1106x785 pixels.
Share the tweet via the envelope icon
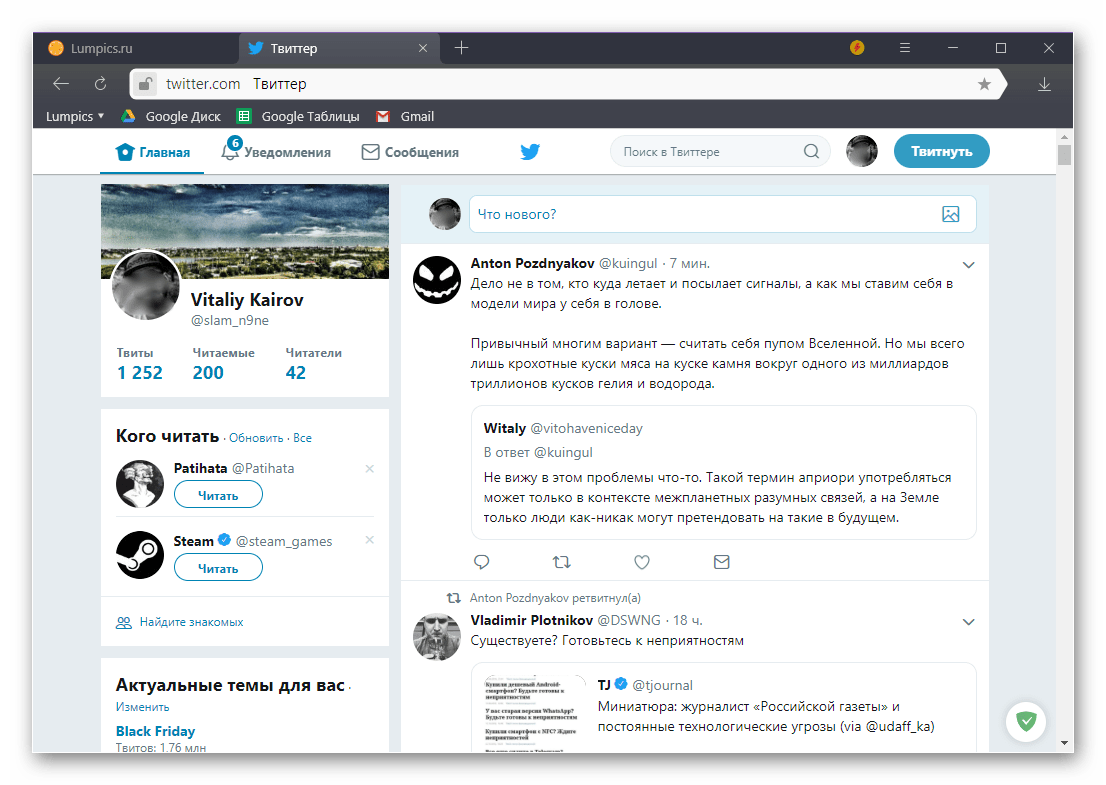(721, 562)
